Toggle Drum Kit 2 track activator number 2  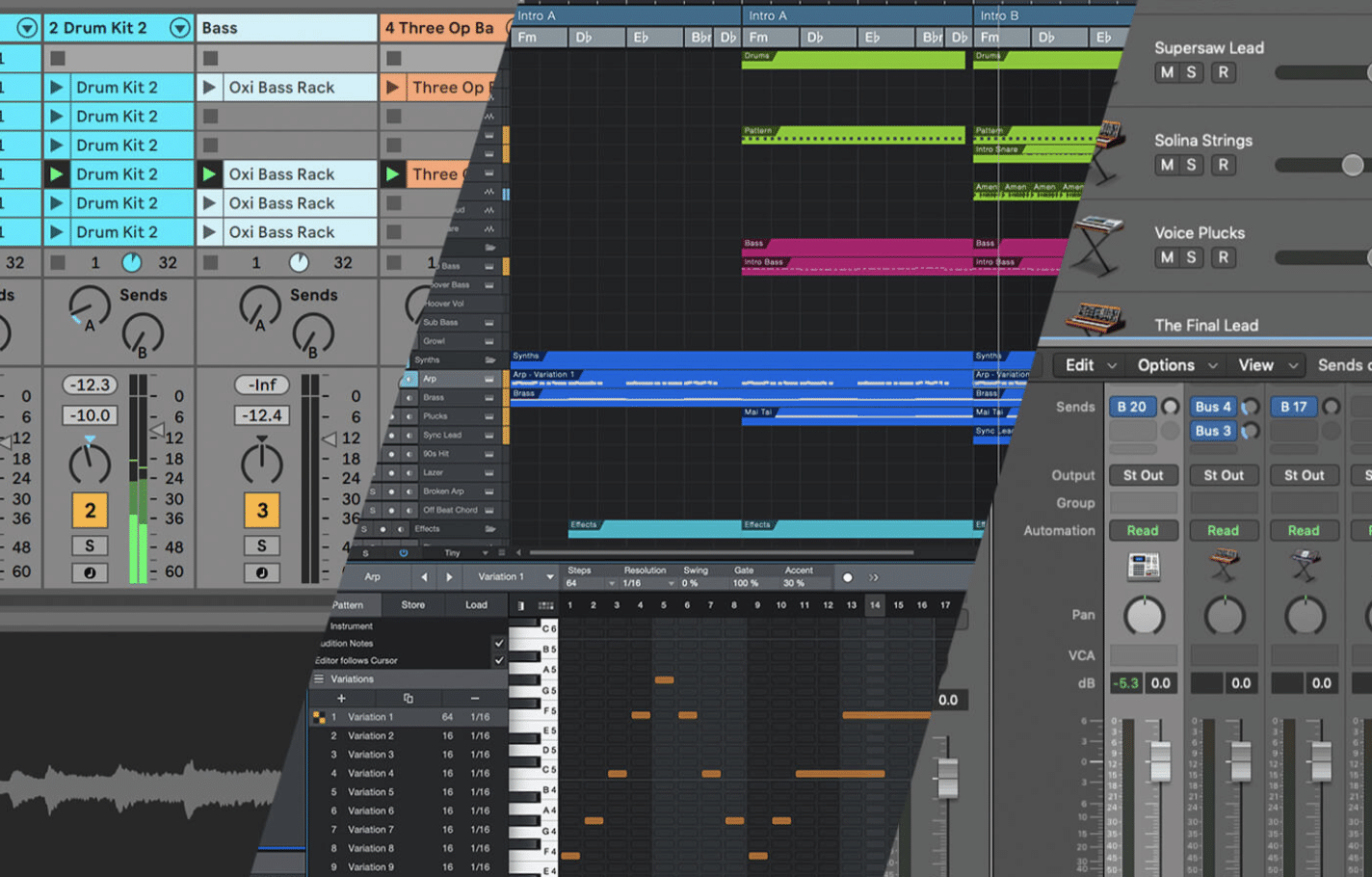90,511
